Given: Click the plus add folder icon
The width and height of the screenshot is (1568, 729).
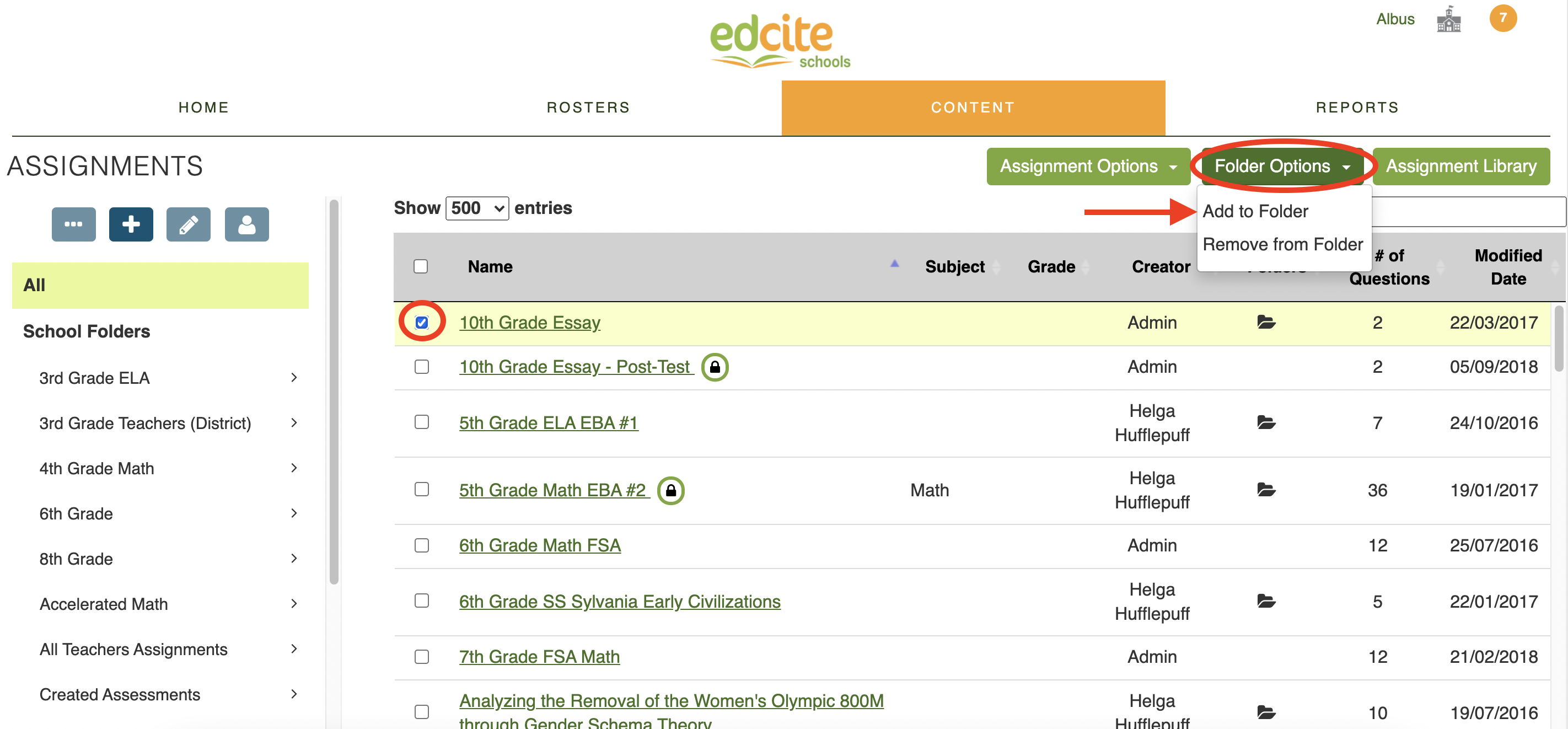Looking at the screenshot, I should coord(131,224).
